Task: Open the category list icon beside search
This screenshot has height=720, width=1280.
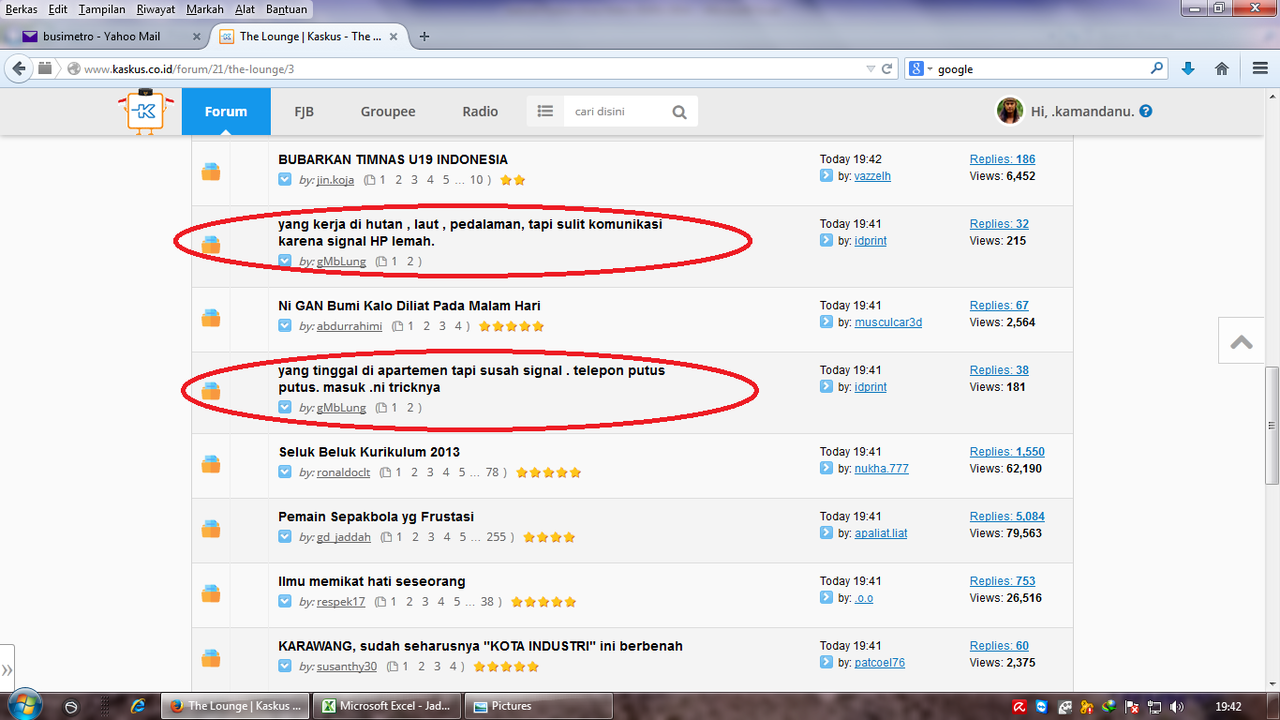Action: [x=545, y=111]
